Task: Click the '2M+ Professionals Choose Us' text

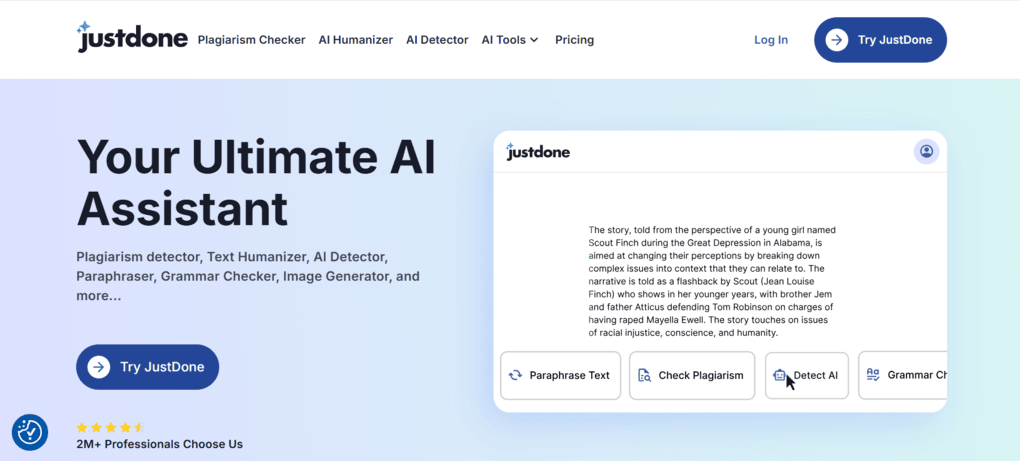Action: click(159, 445)
